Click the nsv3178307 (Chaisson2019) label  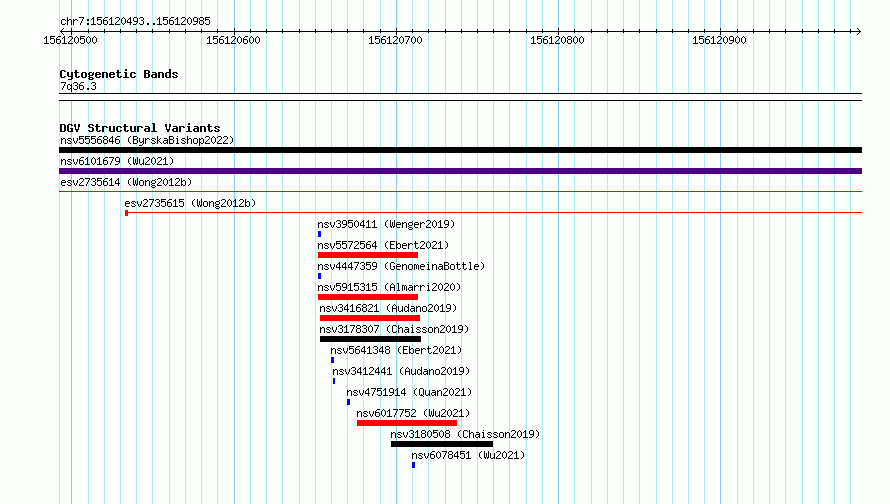click(x=394, y=329)
